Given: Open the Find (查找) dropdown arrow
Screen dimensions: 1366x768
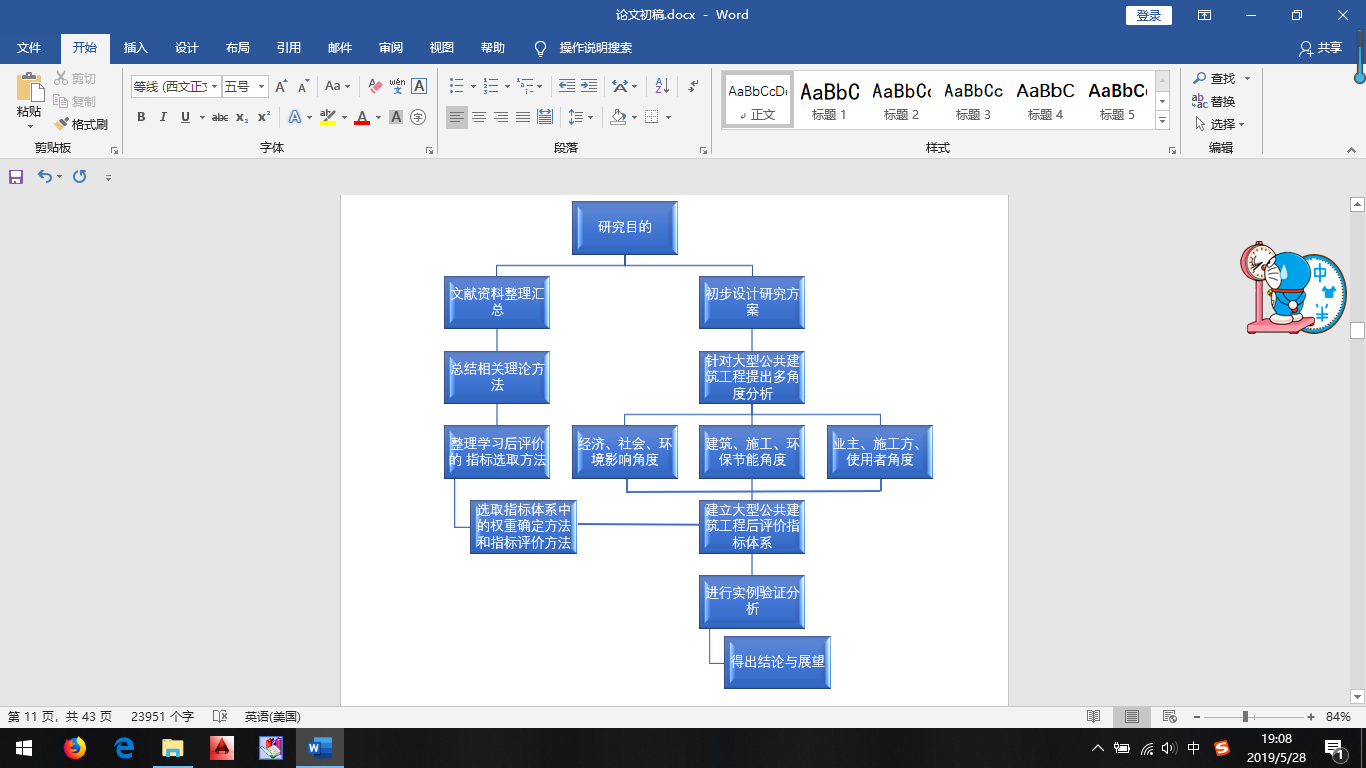Looking at the screenshot, I should point(1247,78).
